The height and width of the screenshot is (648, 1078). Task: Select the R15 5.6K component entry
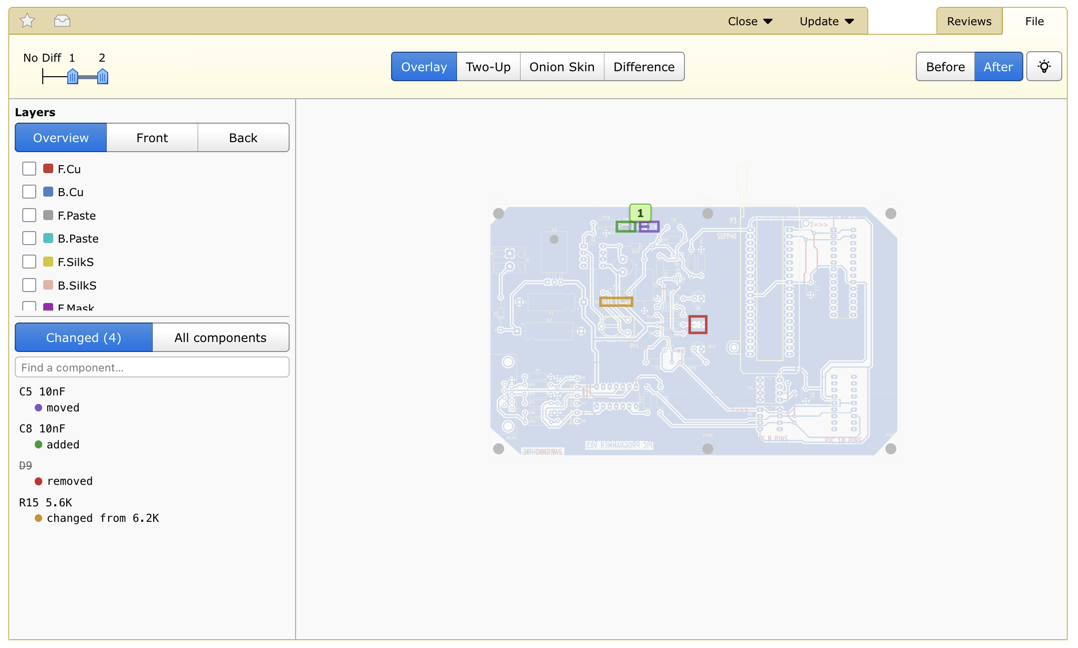[x=45, y=502]
